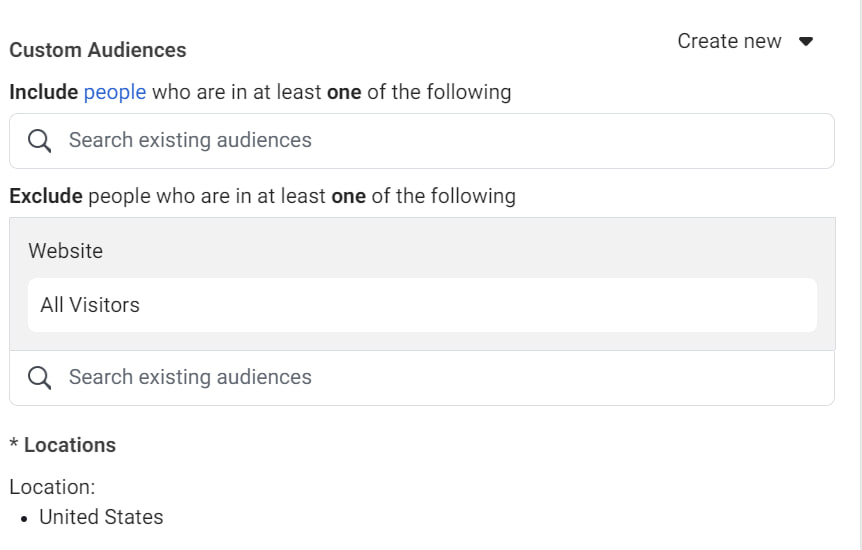Select the All Visitors excluded audience
Viewport: 862px width, 550px height.
(422, 305)
